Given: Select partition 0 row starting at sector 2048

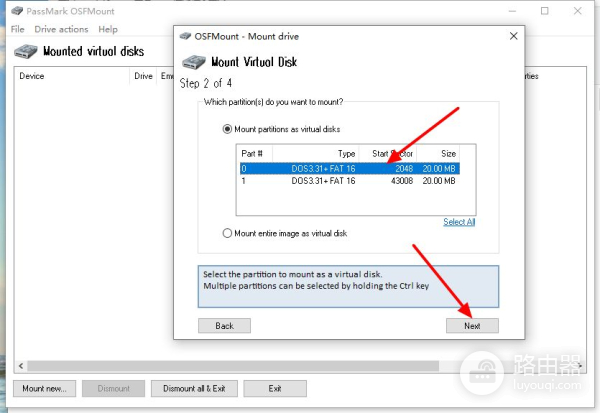Looking at the screenshot, I should (350, 169).
